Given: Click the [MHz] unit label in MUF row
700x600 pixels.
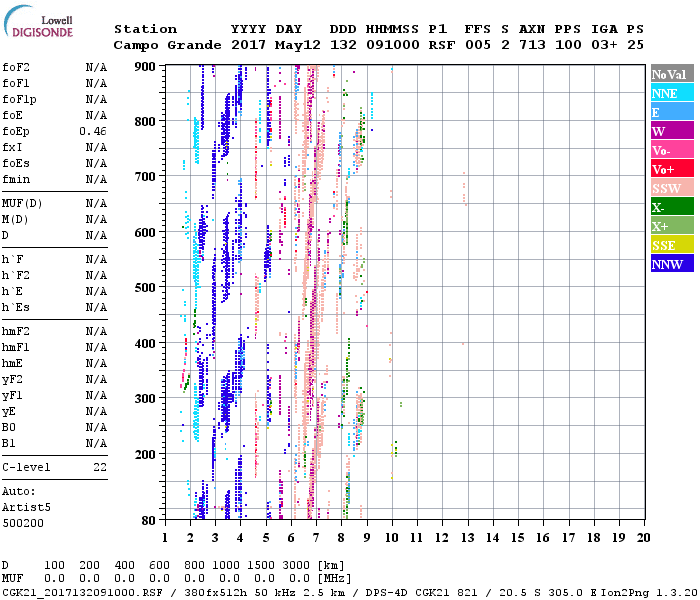Looking at the screenshot, I should click(x=334, y=579).
